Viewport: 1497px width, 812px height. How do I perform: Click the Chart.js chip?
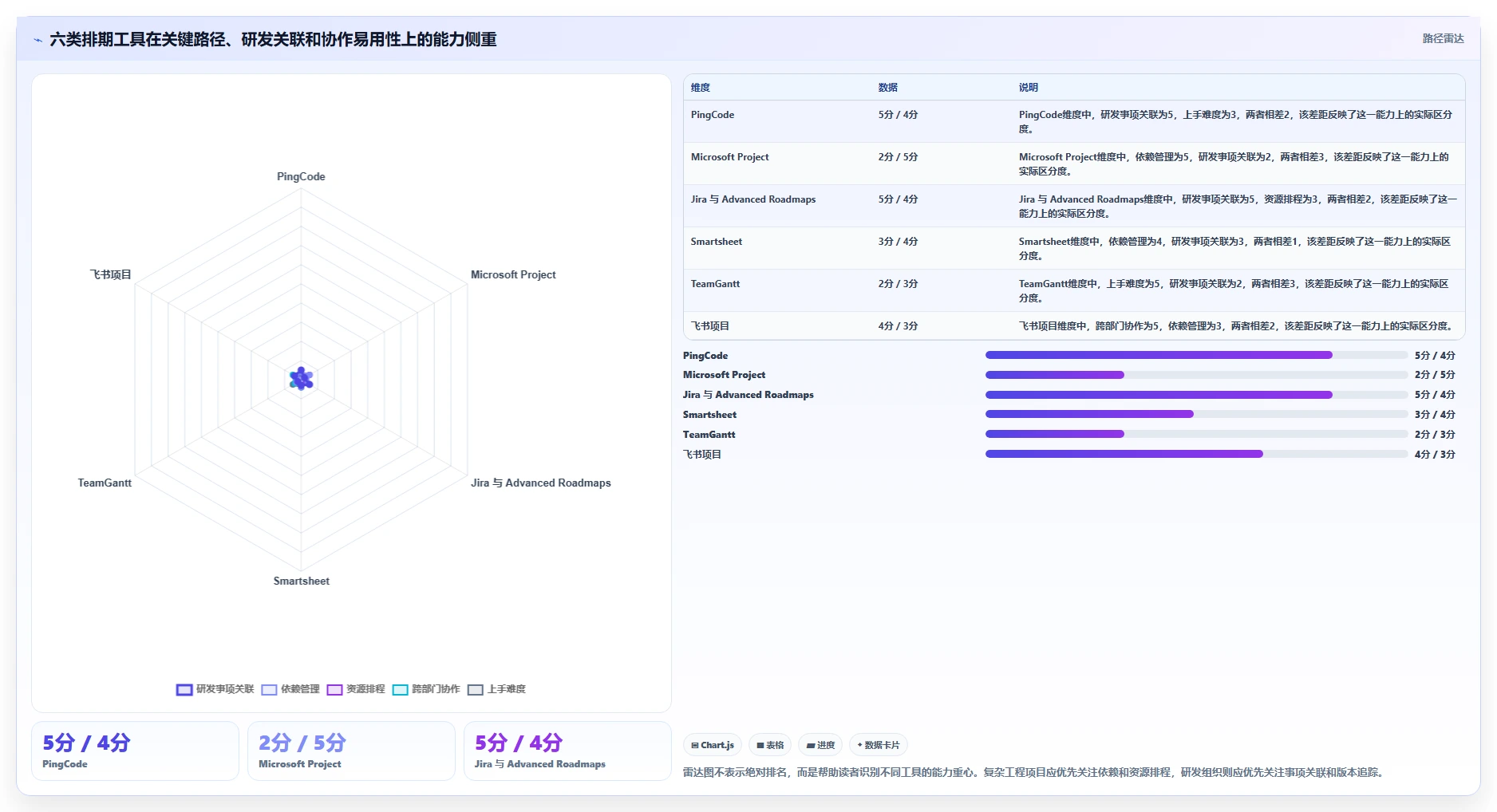tap(713, 745)
